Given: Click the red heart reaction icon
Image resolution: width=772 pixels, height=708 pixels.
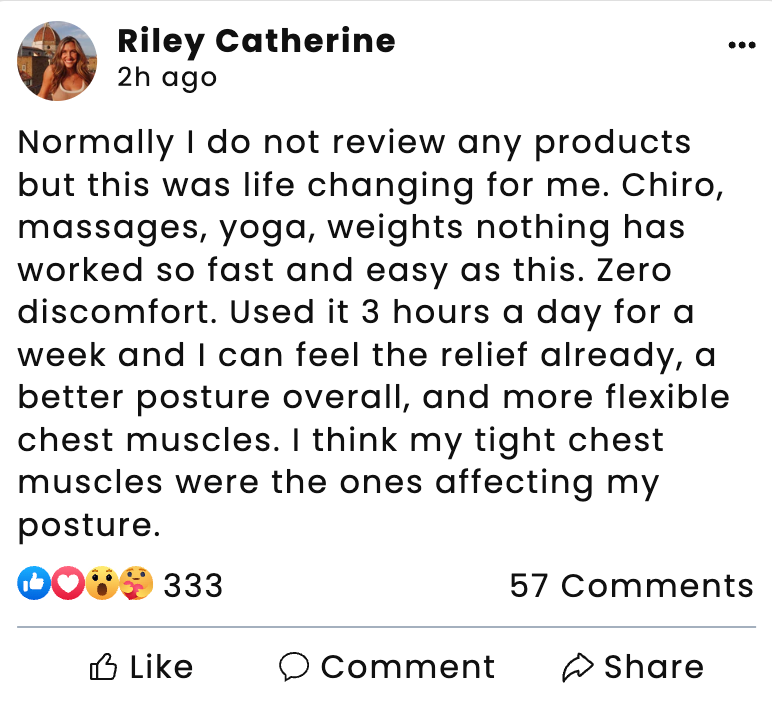Looking at the screenshot, I should [x=67, y=584].
